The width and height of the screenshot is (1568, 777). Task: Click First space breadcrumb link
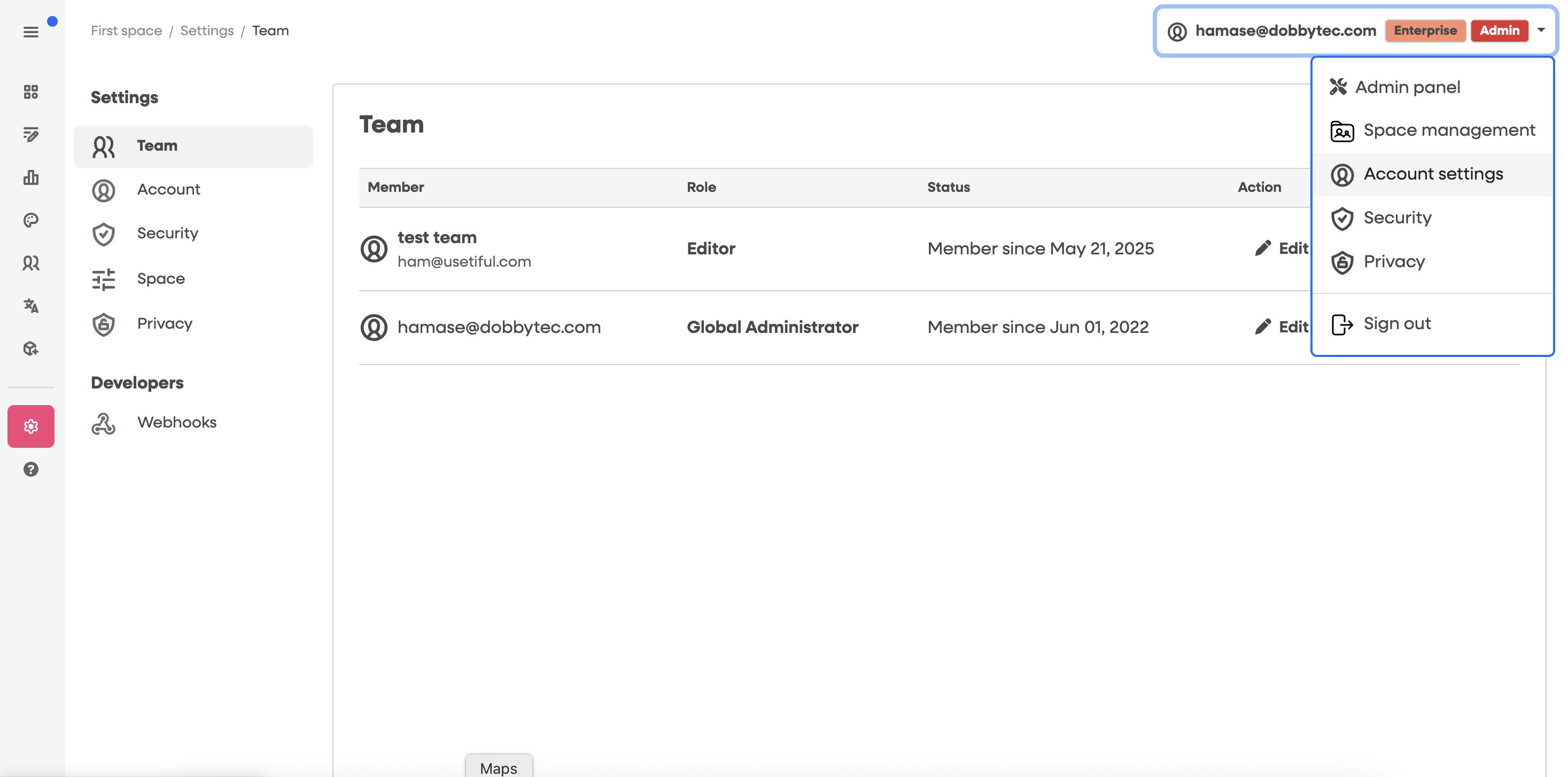[x=126, y=30]
